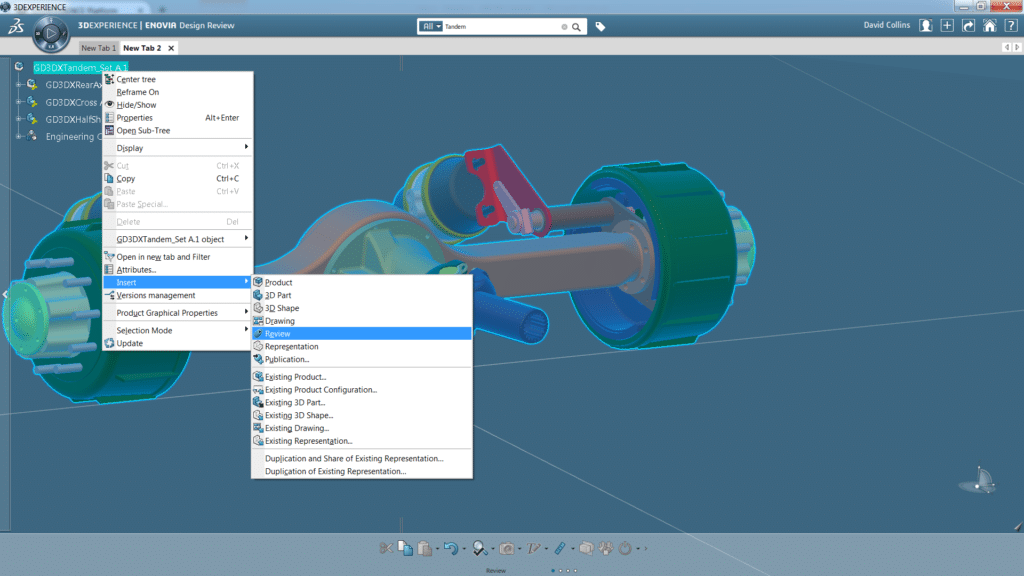Click the Copy icon in the bottom toolbar
Viewport: 1024px width, 576px height.
pyautogui.click(x=404, y=546)
